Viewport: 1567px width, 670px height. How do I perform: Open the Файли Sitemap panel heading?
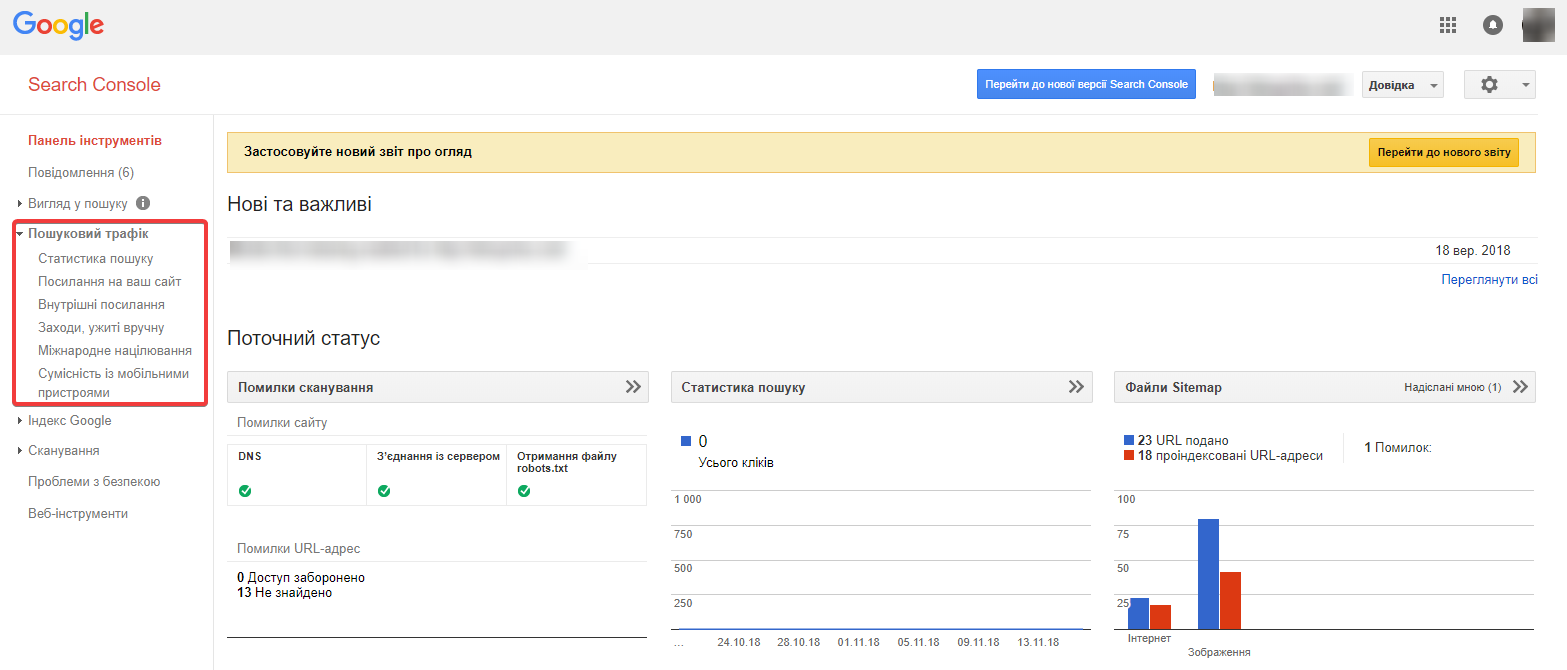pos(1173,387)
